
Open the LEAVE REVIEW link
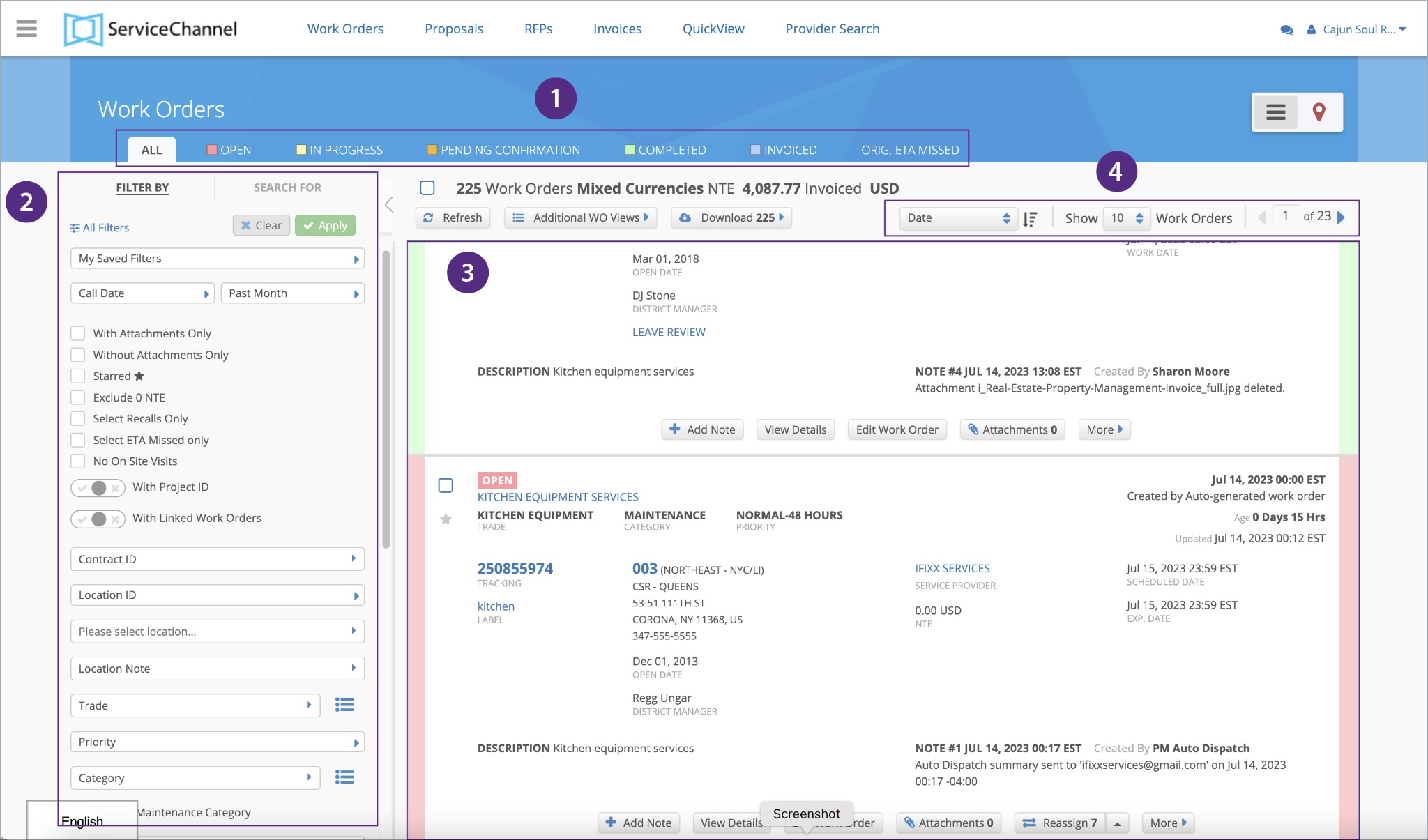click(667, 332)
